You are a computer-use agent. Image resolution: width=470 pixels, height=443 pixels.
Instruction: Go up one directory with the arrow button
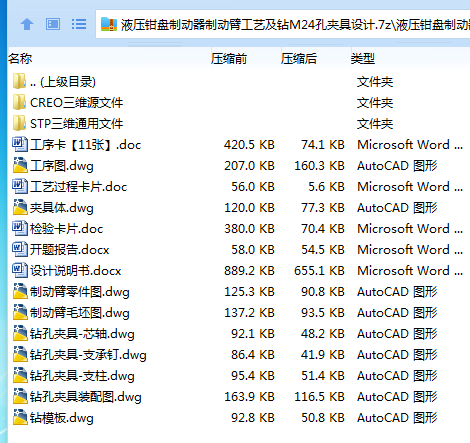point(27,24)
